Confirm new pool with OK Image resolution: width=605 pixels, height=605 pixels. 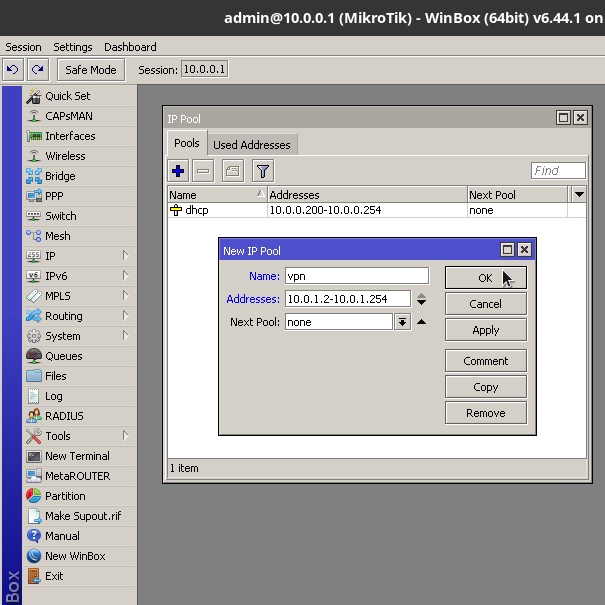(486, 278)
